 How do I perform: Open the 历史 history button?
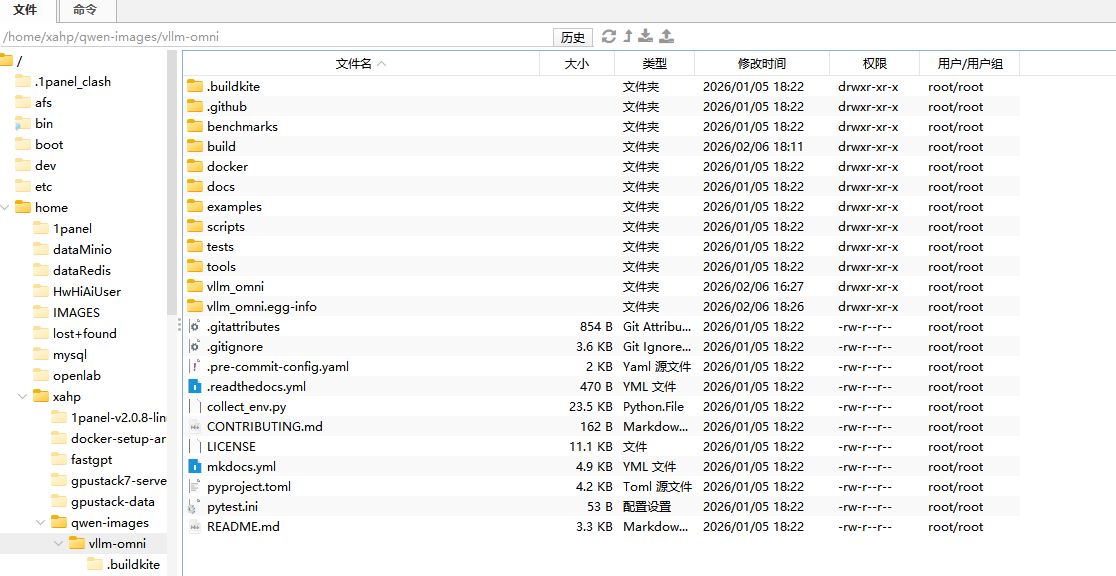click(x=573, y=37)
